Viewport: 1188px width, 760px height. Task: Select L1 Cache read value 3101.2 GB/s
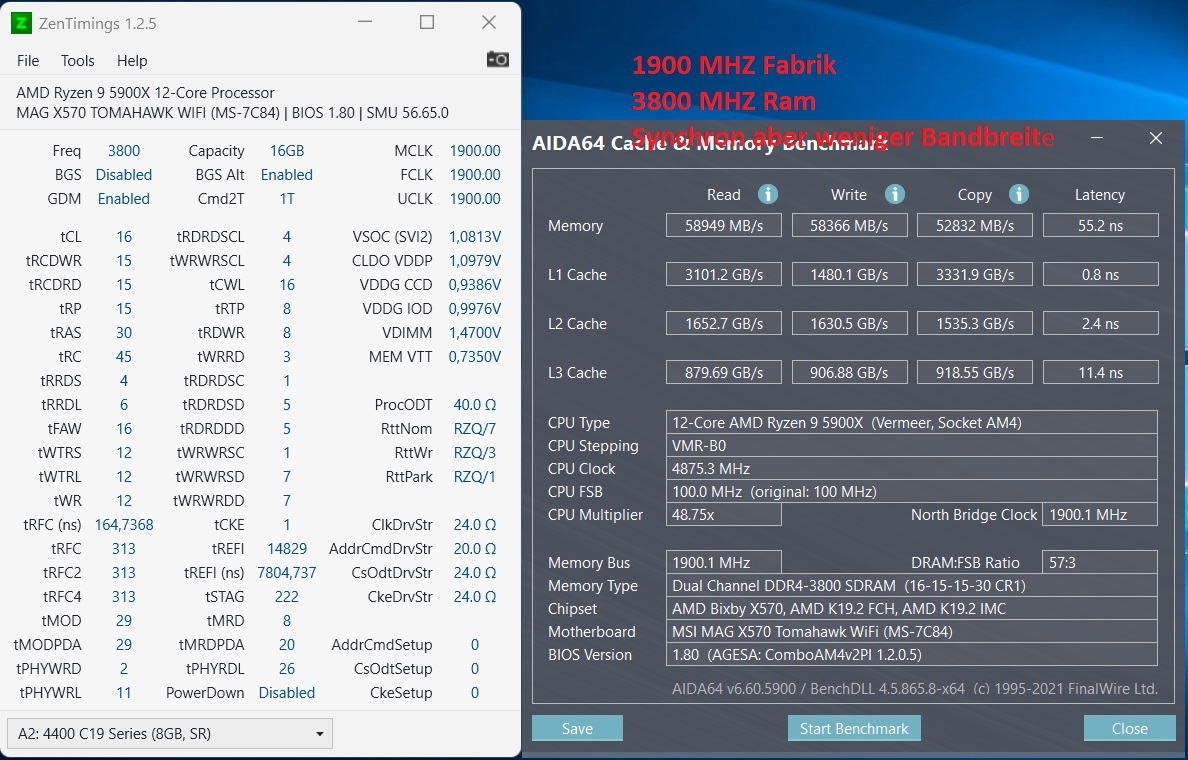tap(724, 274)
